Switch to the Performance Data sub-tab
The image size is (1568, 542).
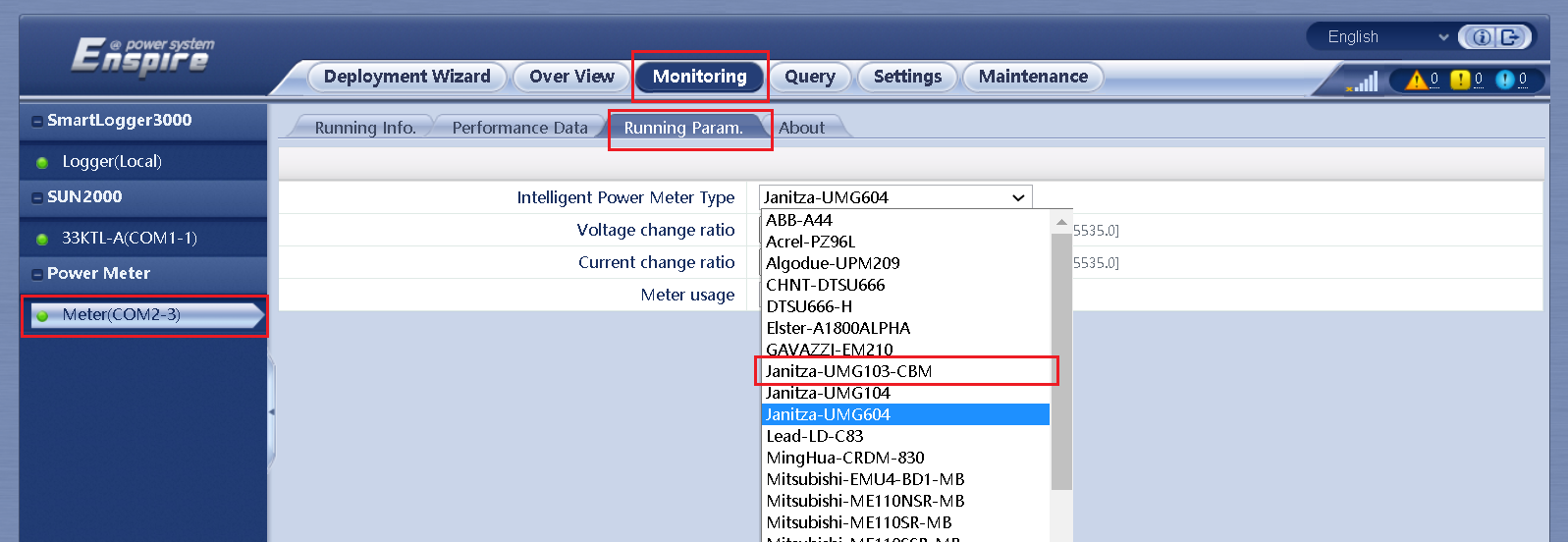[x=519, y=128]
